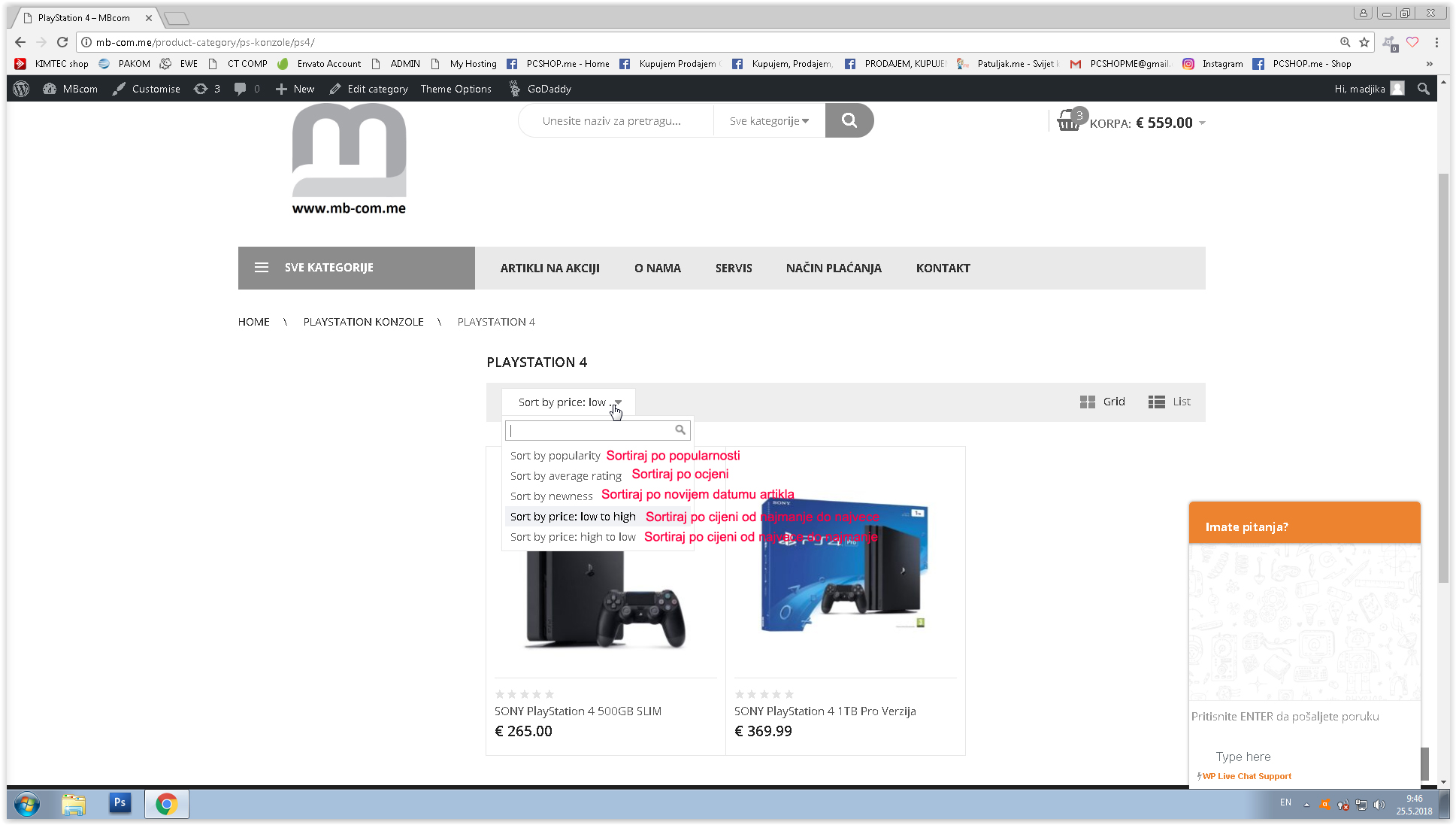Switch to List view
The width and height of the screenshot is (1456, 825).
(1169, 402)
